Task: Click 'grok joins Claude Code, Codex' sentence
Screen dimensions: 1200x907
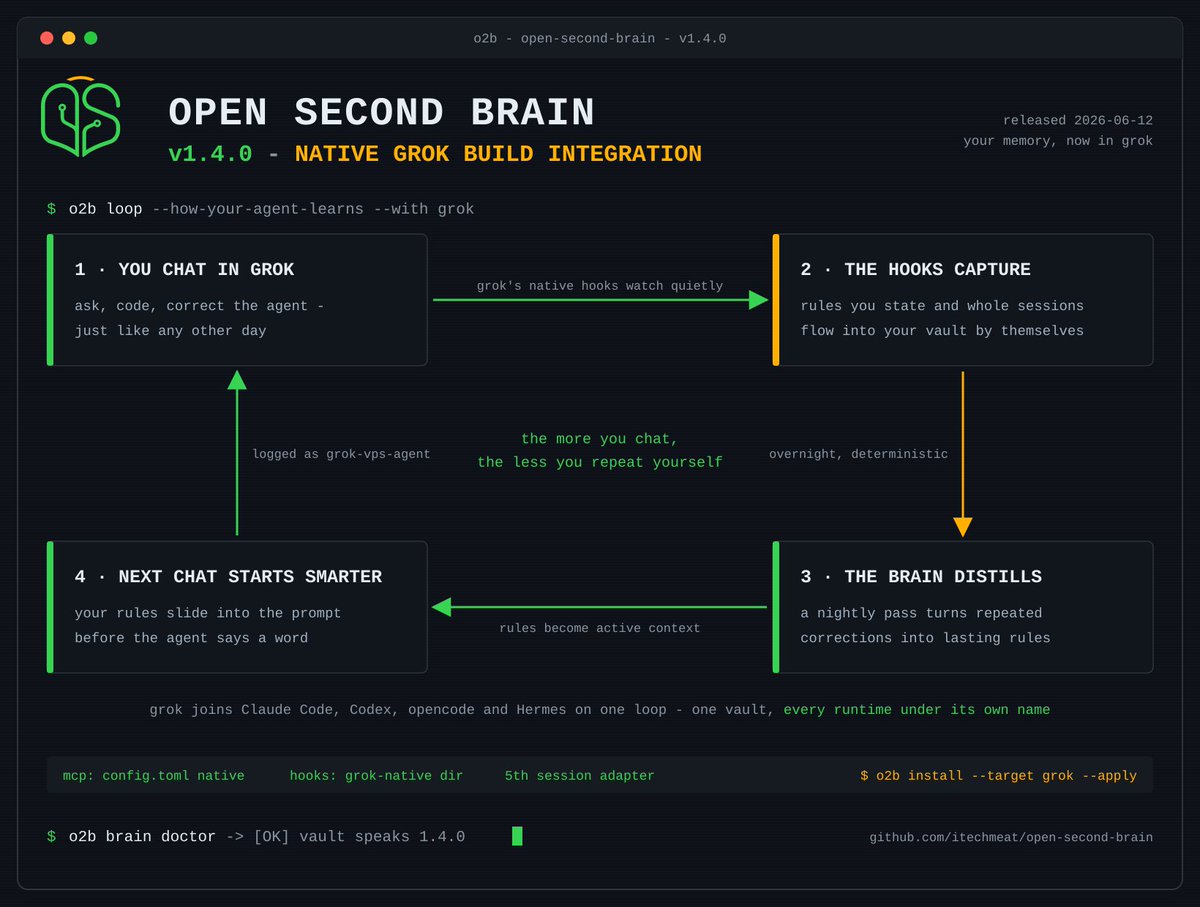Action: pos(464,710)
